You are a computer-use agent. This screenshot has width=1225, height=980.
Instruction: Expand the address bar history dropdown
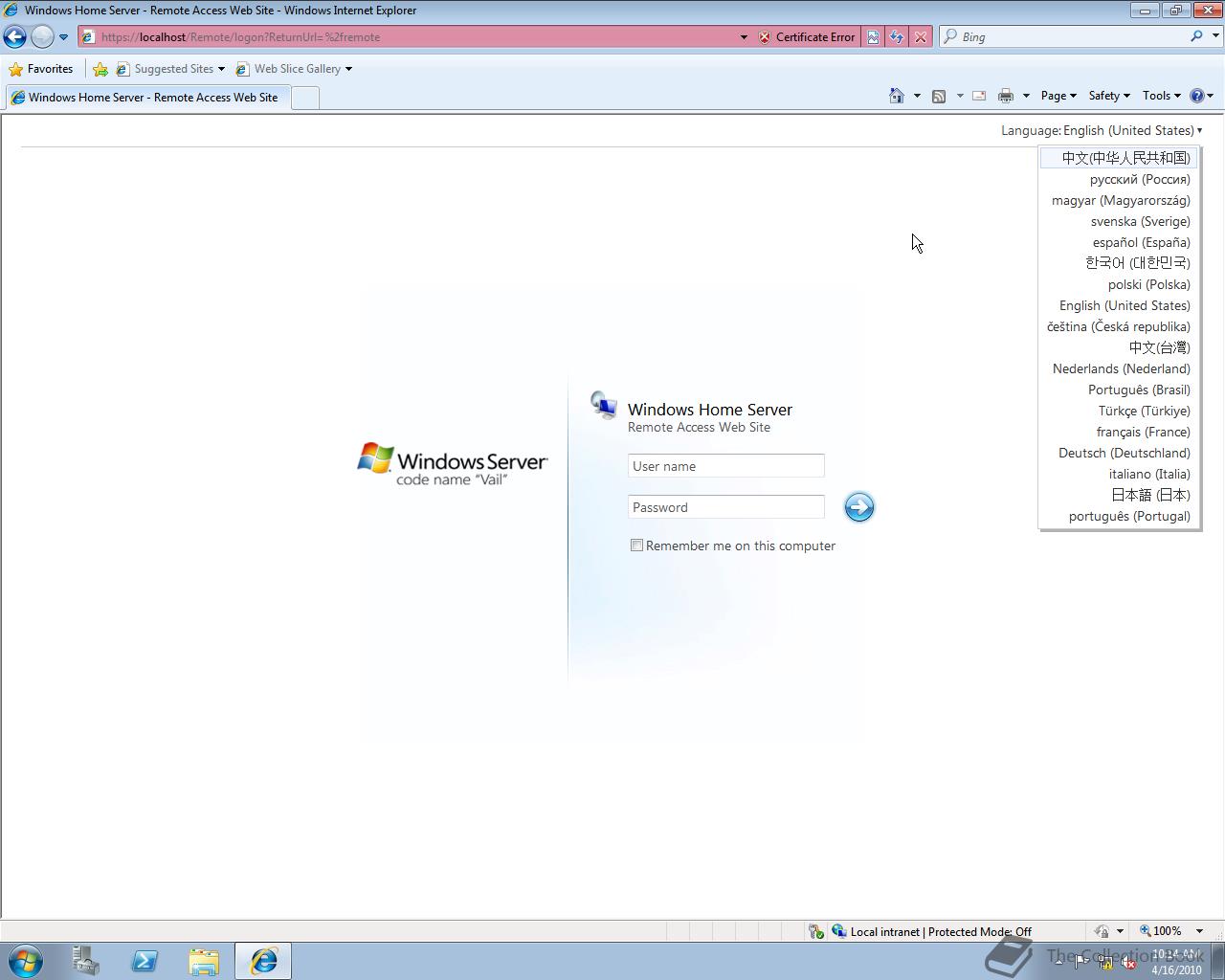(x=744, y=37)
